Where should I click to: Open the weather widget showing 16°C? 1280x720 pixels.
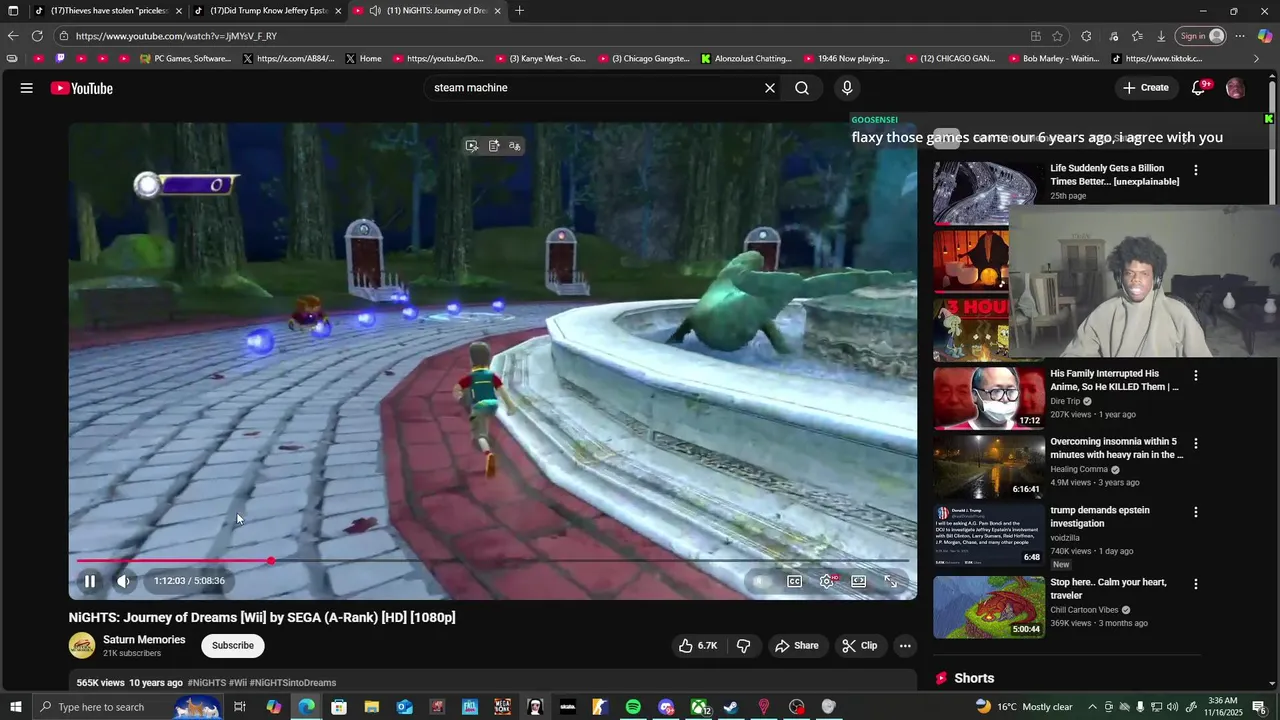coord(1024,707)
